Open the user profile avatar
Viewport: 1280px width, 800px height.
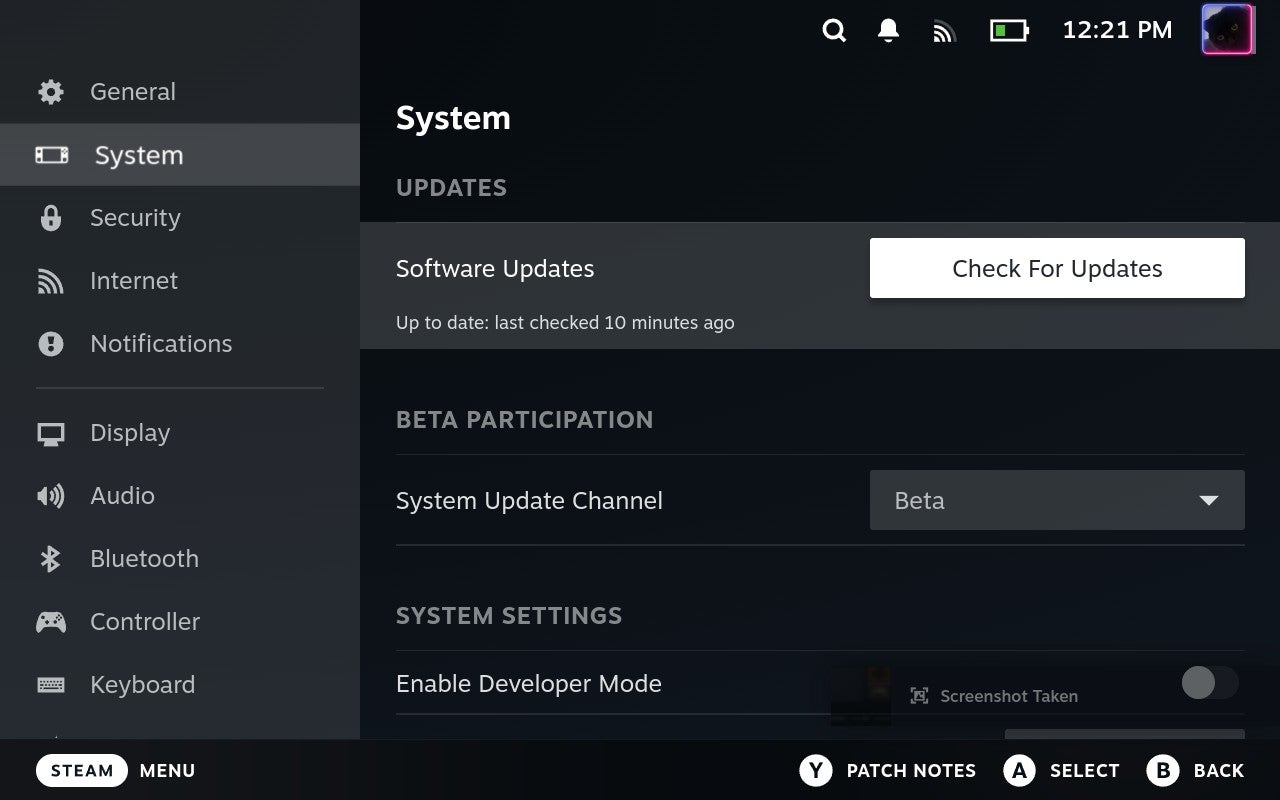1227,29
